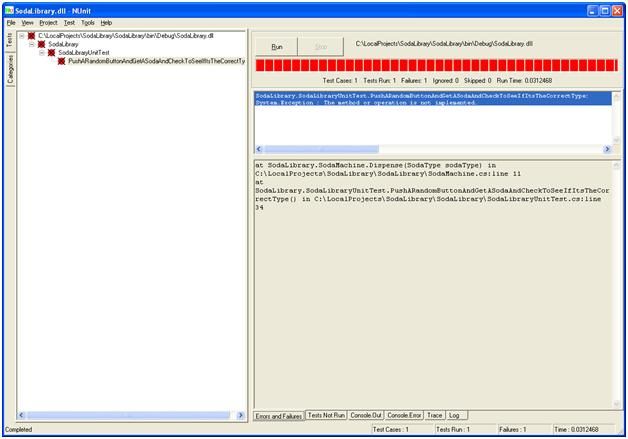Viewport: 628px width, 439px height.
Task: Click the red failure icon beside the SodaLibrary.dll path node
Action: (31, 36)
